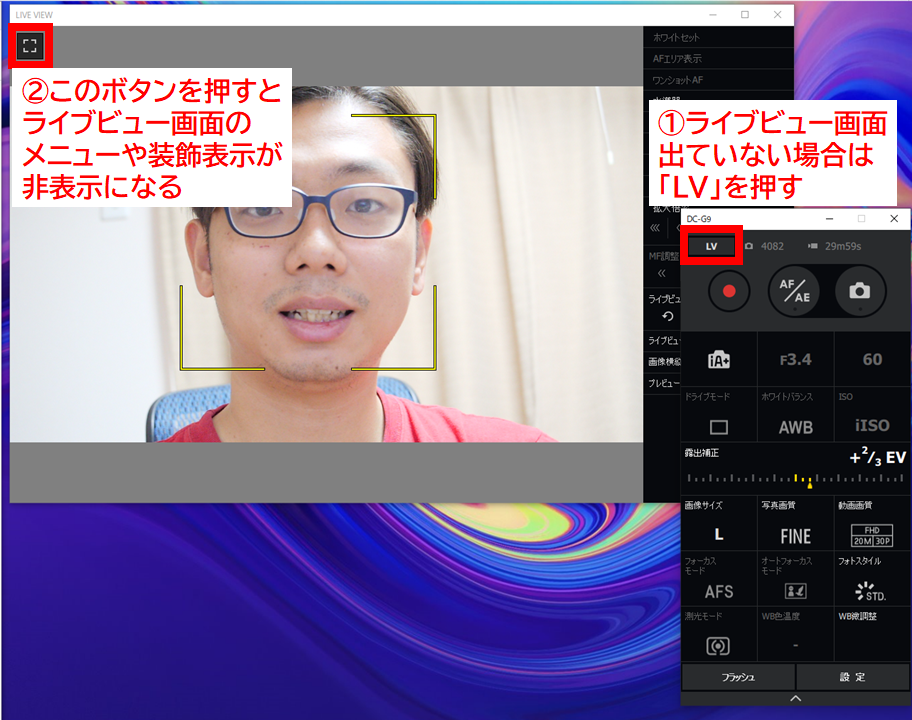Open the AWB white balance setting
The height and width of the screenshot is (720, 912).
coord(796,427)
